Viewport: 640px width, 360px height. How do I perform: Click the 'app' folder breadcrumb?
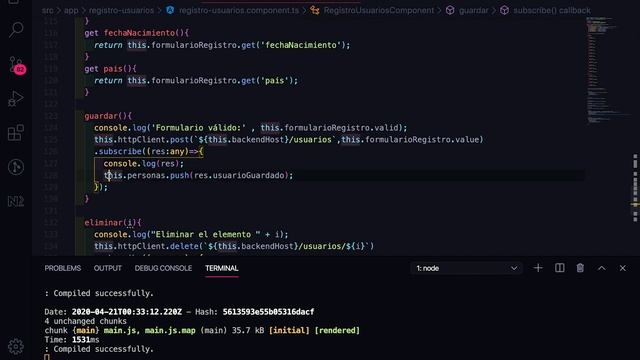(x=71, y=11)
